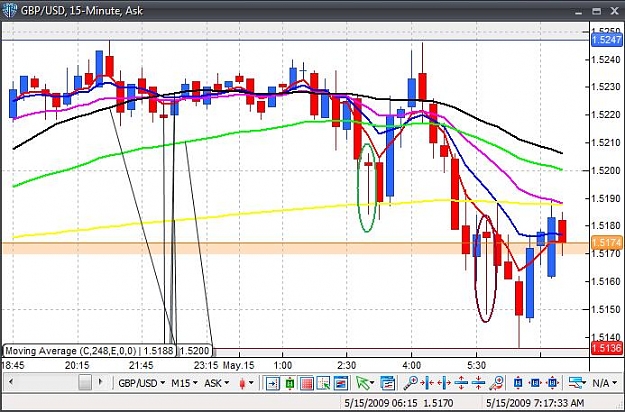Click the green candle chart shift icon
625x412 pixels.
pos(290,383)
